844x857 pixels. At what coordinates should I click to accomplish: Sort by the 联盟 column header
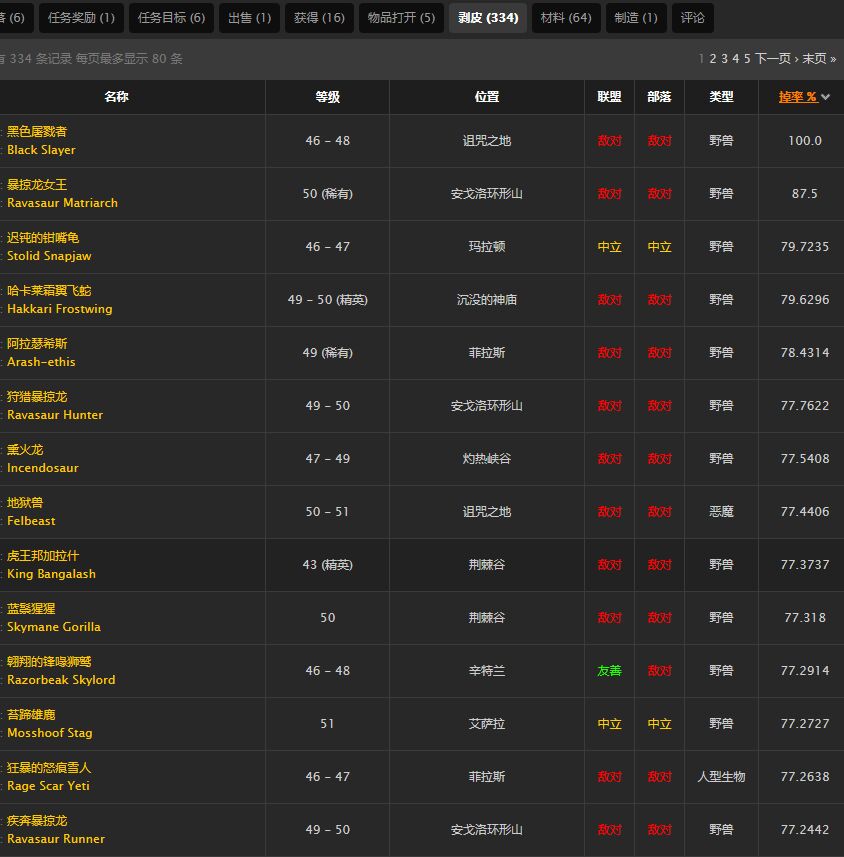[609, 97]
